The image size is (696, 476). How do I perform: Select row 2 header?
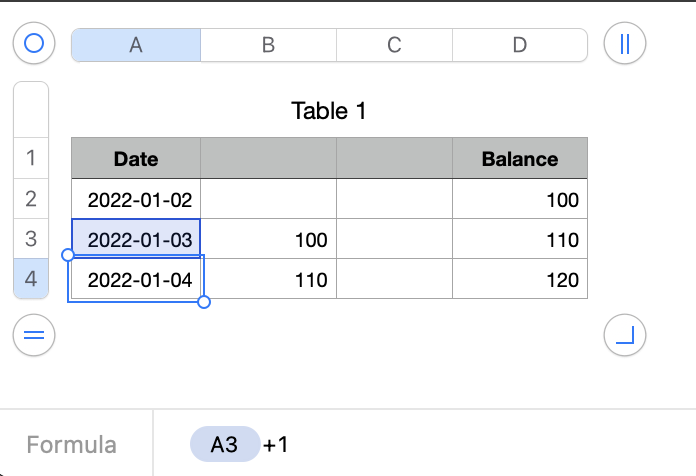pos(30,199)
